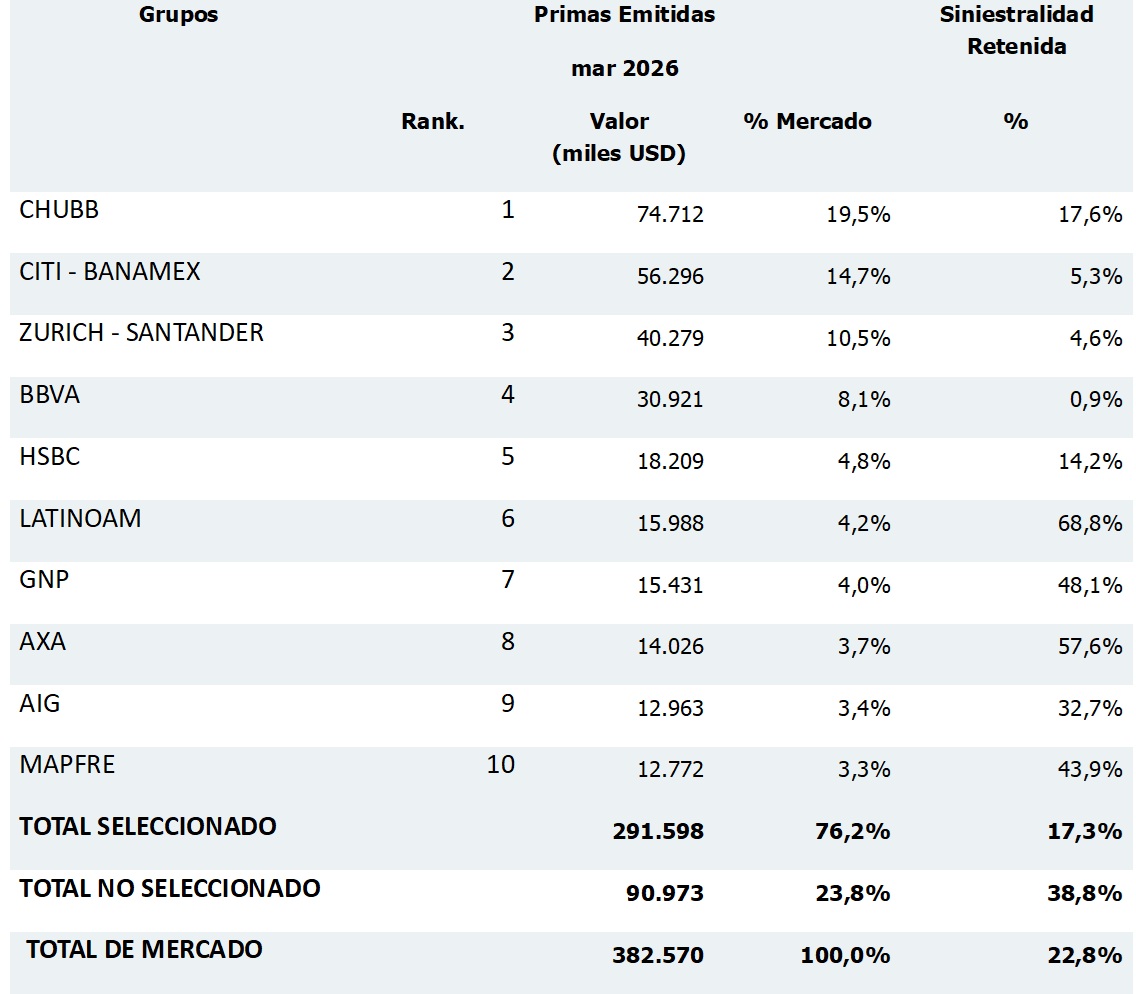Click the Grupos column header
The height and width of the screenshot is (994, 1136).
(x=178, y=14)
